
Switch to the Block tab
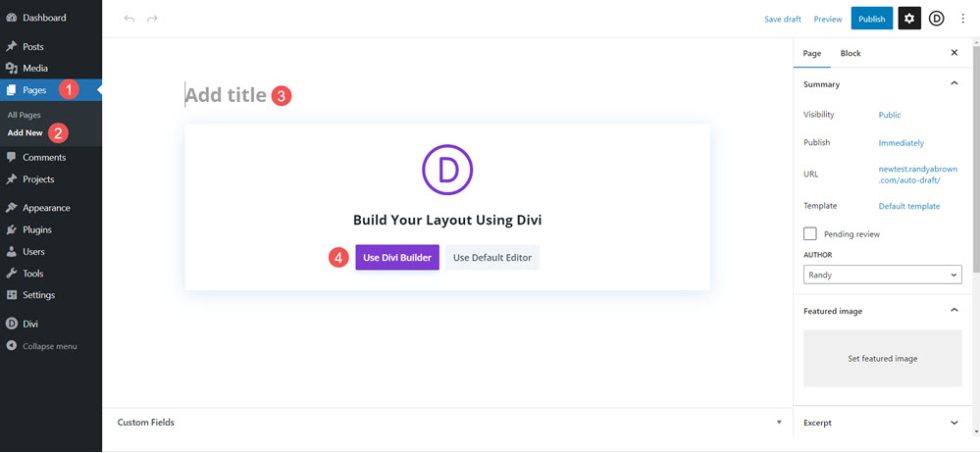click(x=850, y=53)
